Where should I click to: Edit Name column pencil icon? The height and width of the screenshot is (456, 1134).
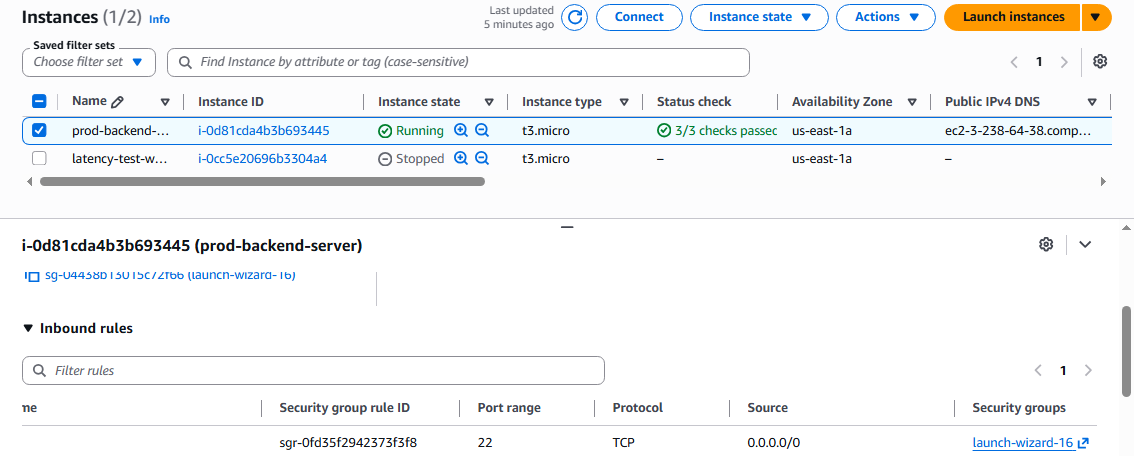(118, 102)
